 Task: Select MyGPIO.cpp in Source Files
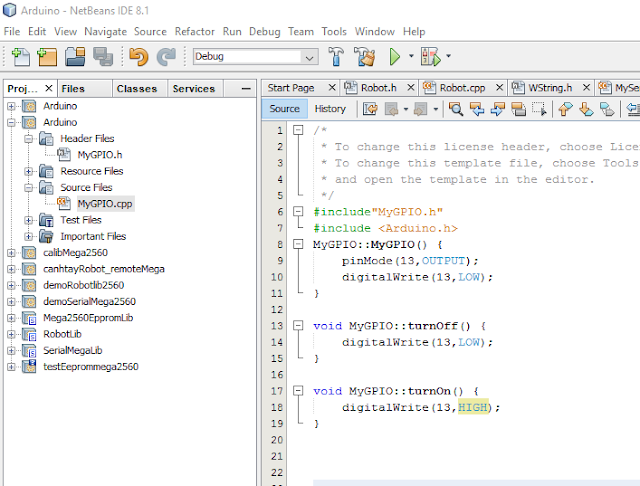point(105,204)
